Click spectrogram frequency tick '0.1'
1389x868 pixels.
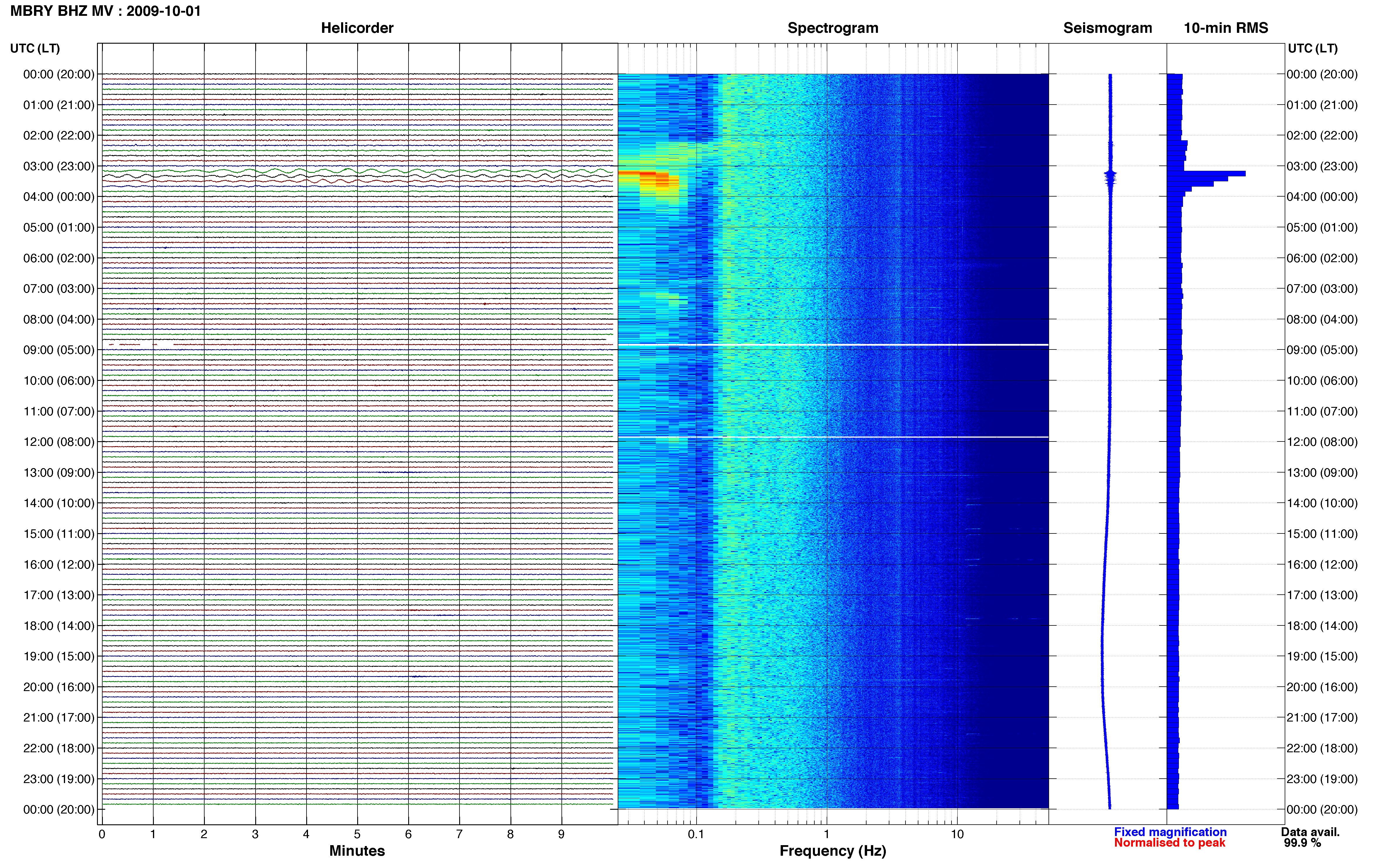click(696, 834)
